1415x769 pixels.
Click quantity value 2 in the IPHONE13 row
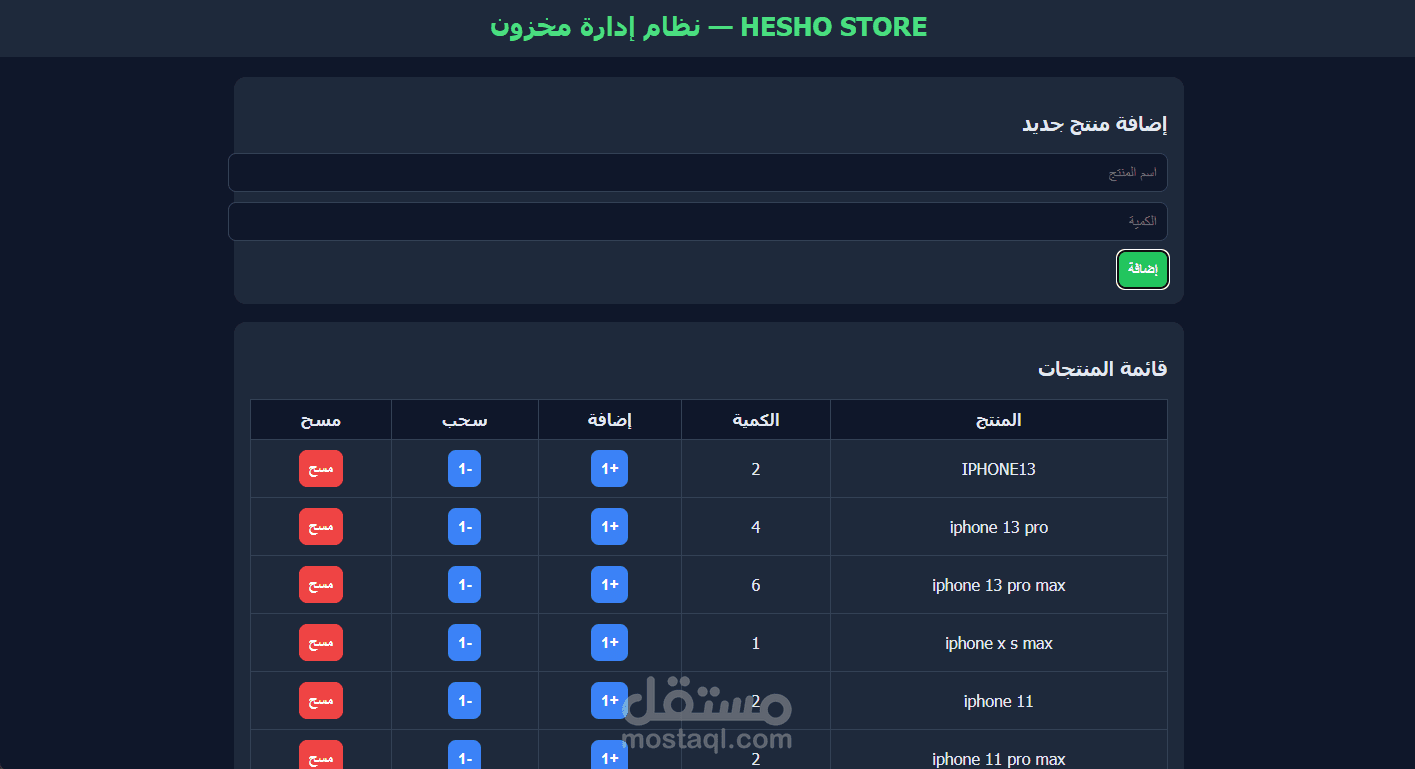[x=756, y=469]
